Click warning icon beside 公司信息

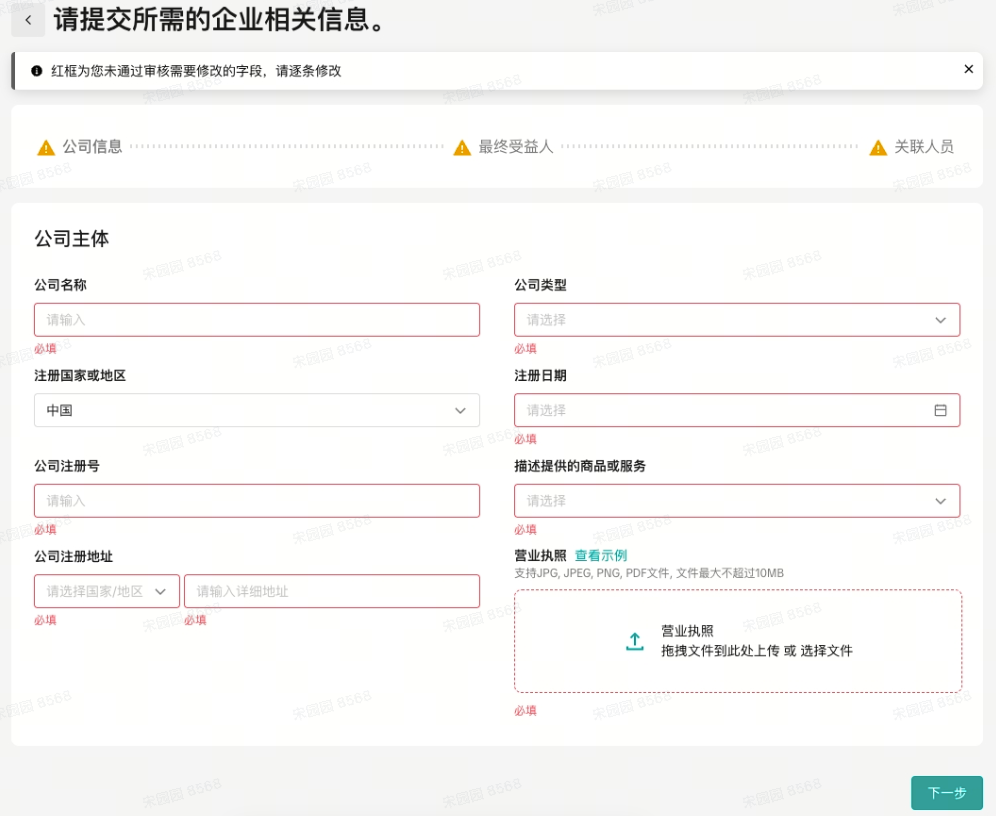(x=46, y=148)
